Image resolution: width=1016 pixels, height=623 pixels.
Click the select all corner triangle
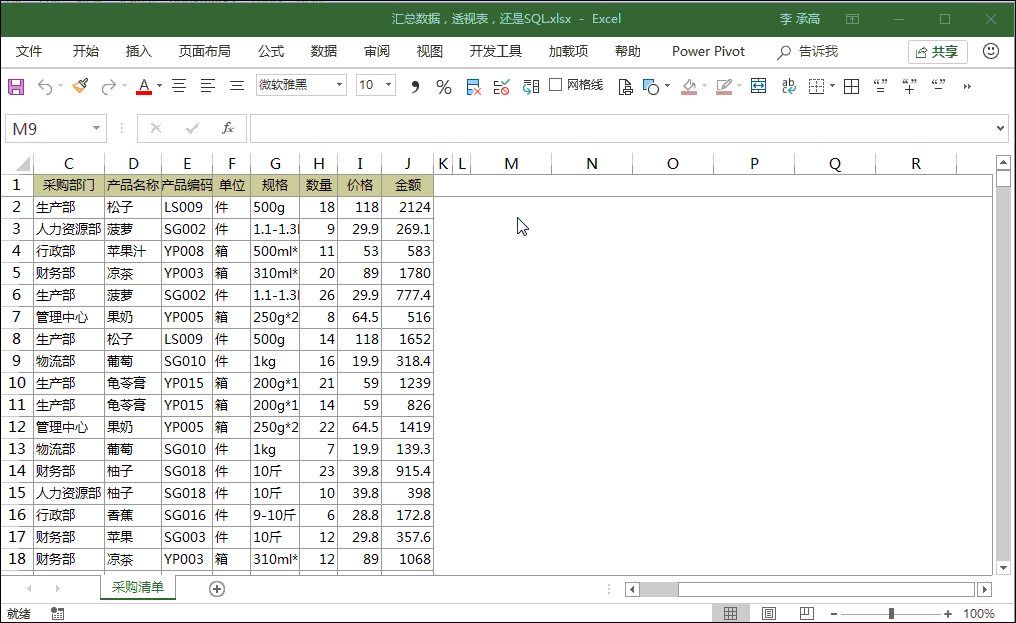coord(23,163)
